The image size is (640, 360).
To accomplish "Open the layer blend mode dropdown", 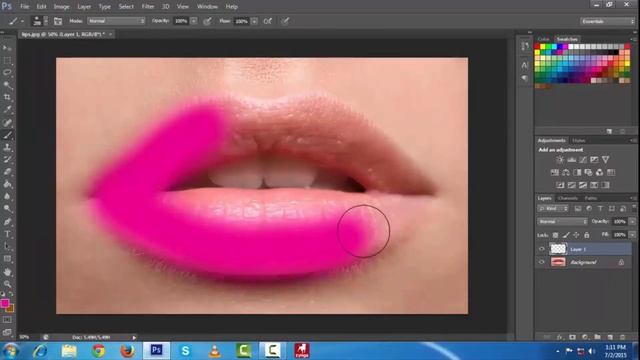I will click(562, 221).
